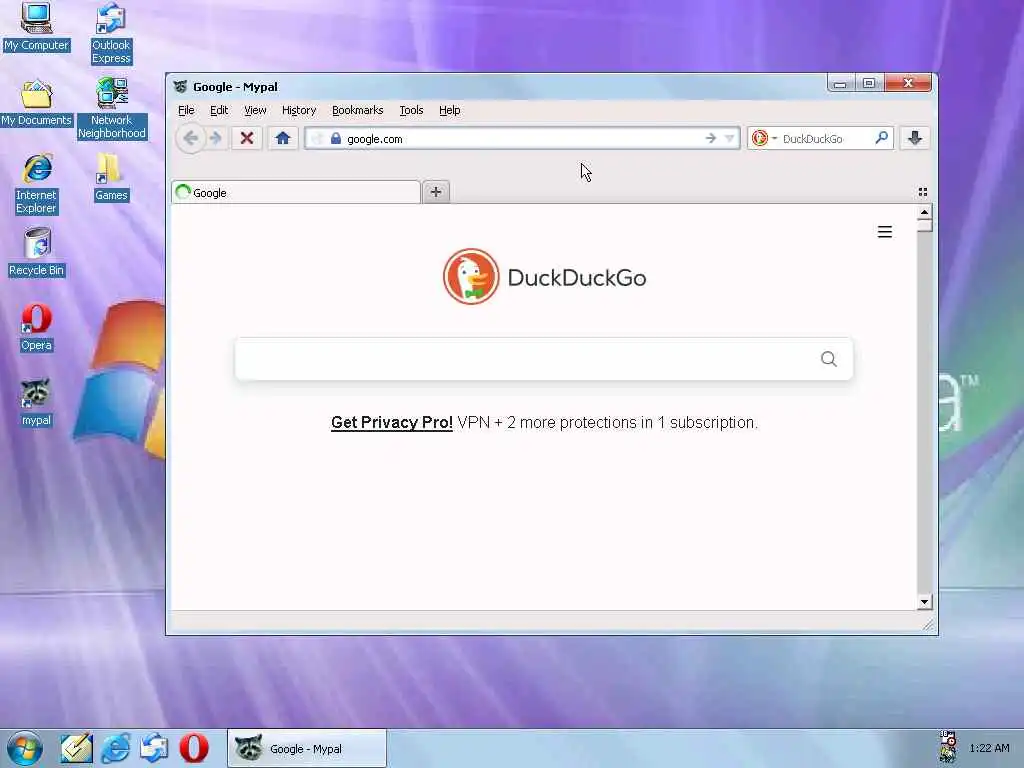Stop page loading with the red X
Viewport: 1024px width, 768px height.
click(x=247, y=138)
